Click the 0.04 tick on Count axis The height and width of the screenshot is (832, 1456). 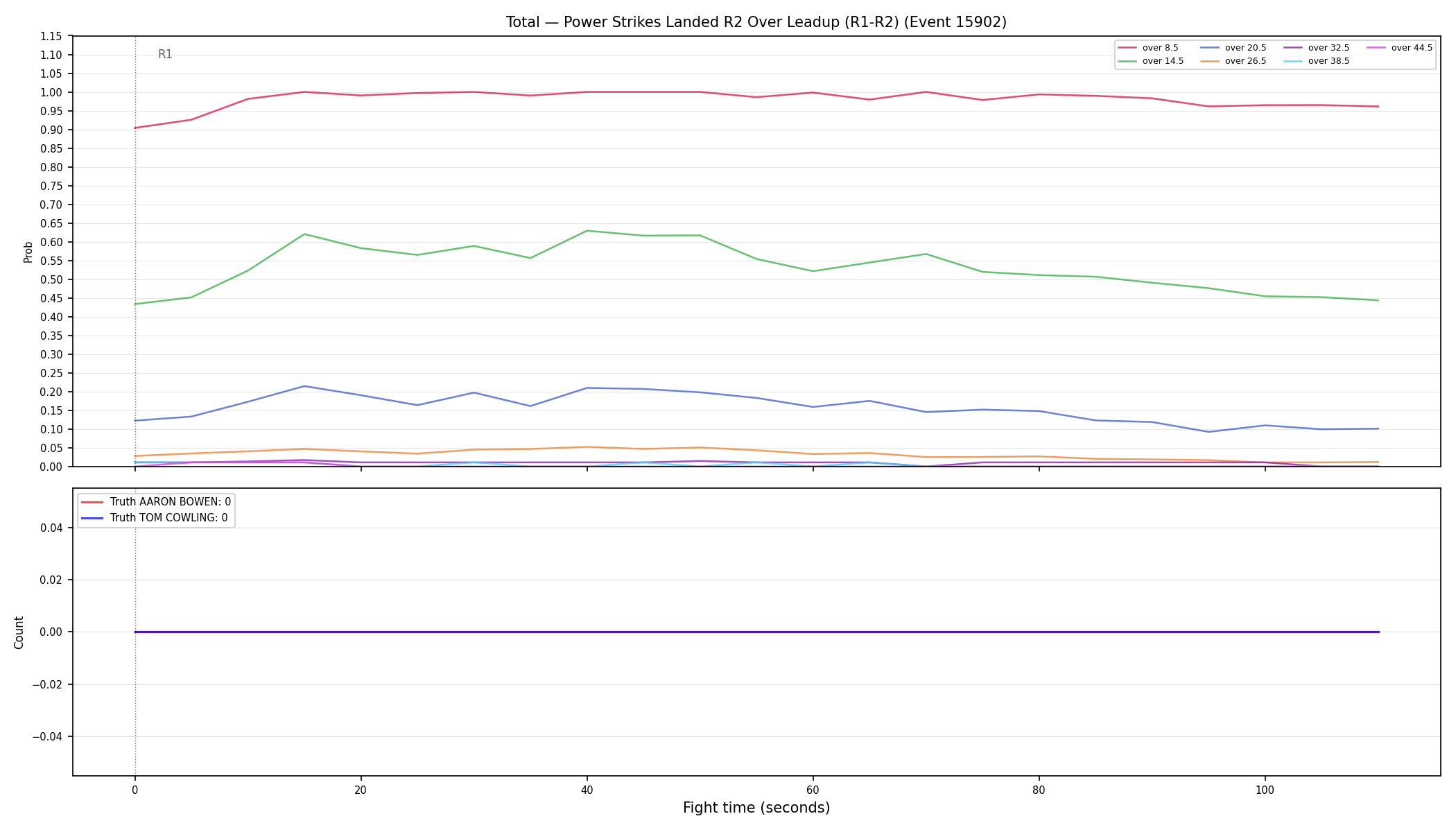click(x=52, y=528)
